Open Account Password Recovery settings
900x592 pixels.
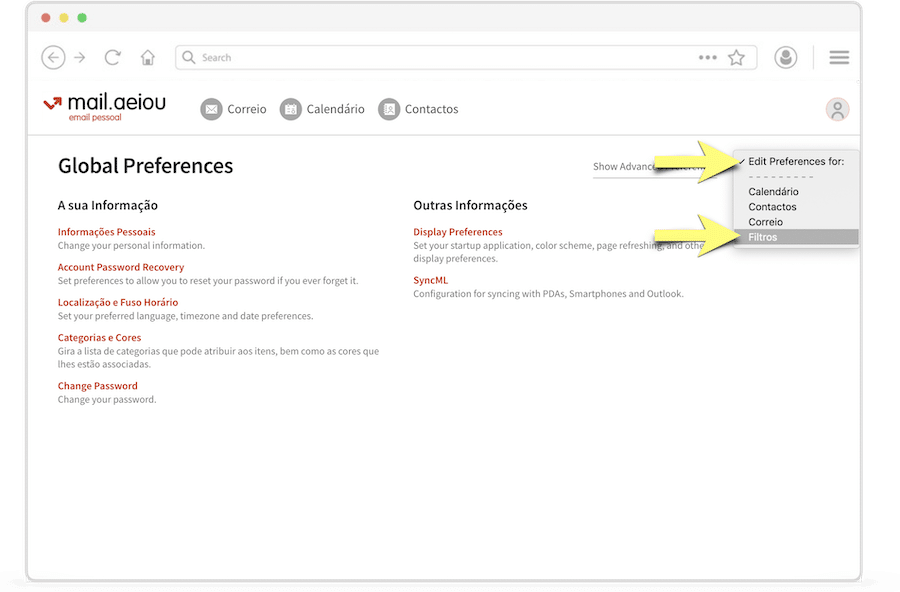(121, 267)
